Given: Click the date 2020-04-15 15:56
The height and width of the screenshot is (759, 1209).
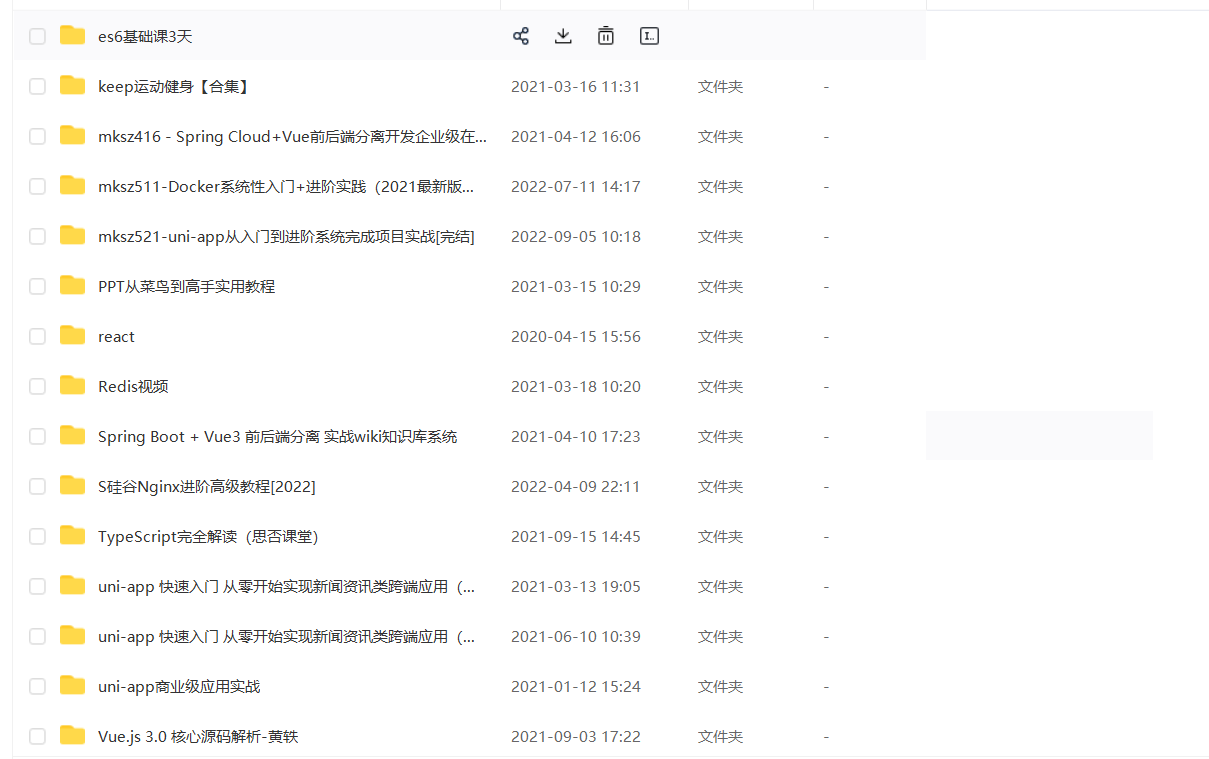Looking at the screenshot, I should (576, 337).
